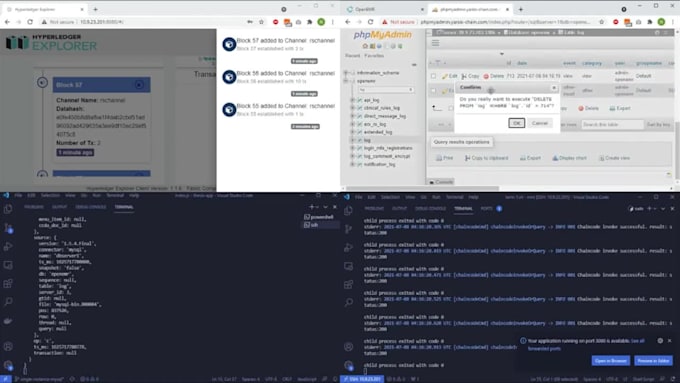Switch to PROBLEMS tab in left VS Code

pos(34,207)
